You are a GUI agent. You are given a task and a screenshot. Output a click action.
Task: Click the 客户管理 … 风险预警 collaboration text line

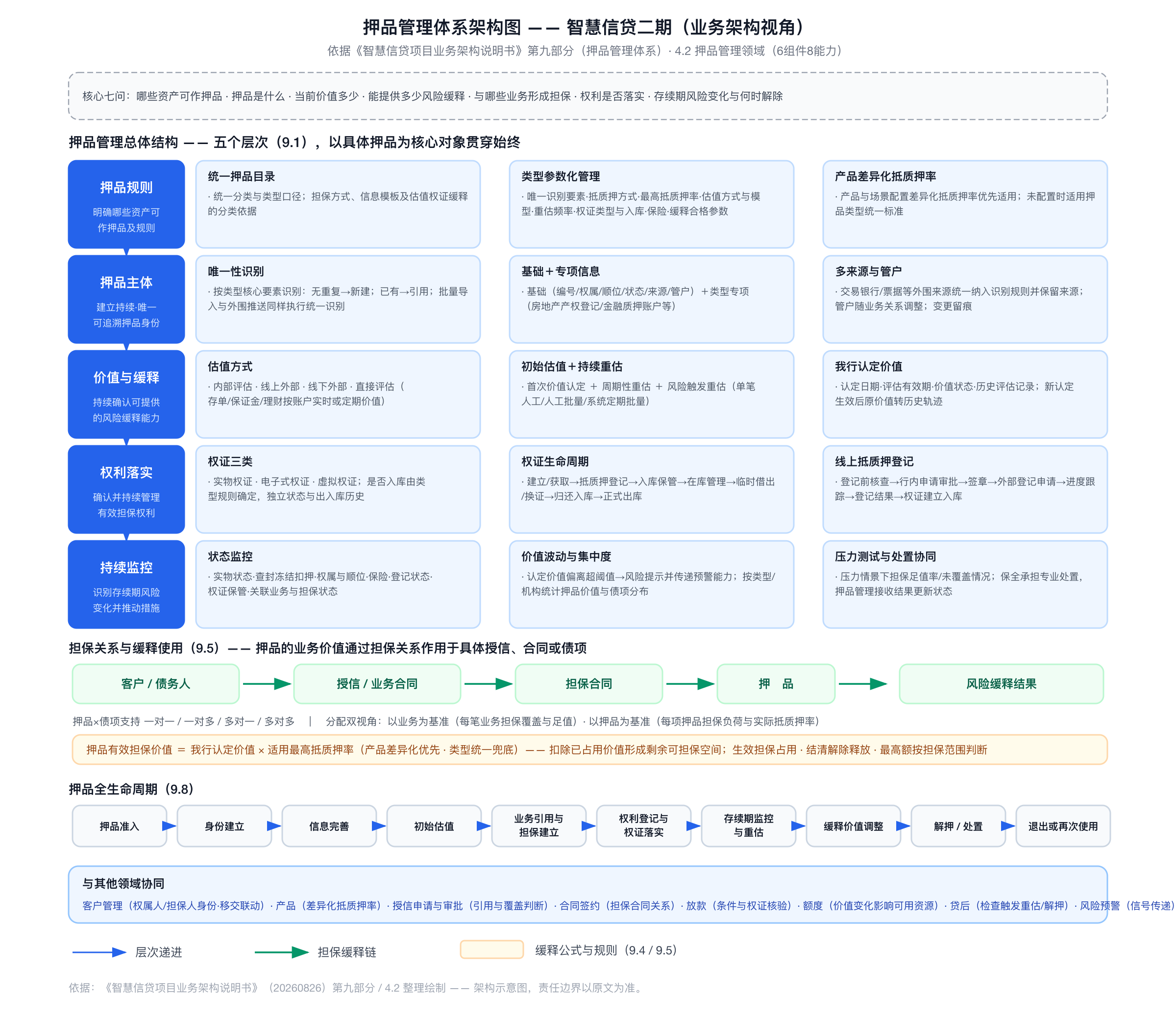[x=628, y=905]
